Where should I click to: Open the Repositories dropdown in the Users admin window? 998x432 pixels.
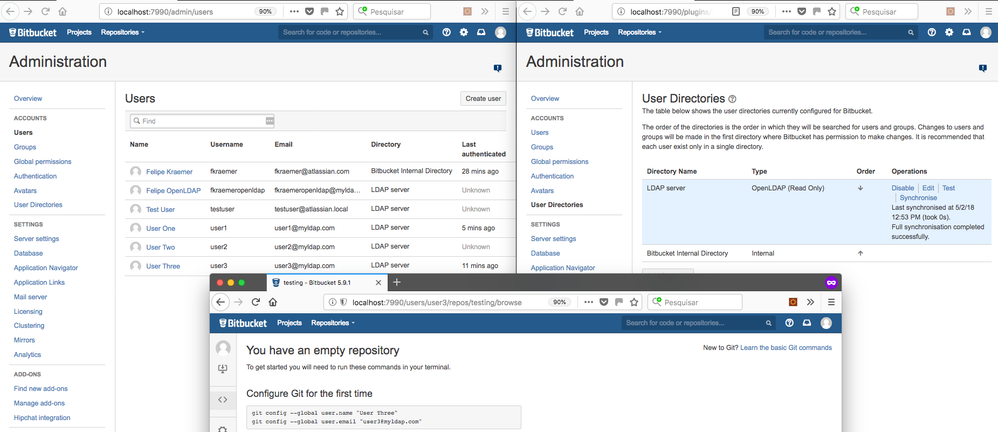(x=123, y=32)
